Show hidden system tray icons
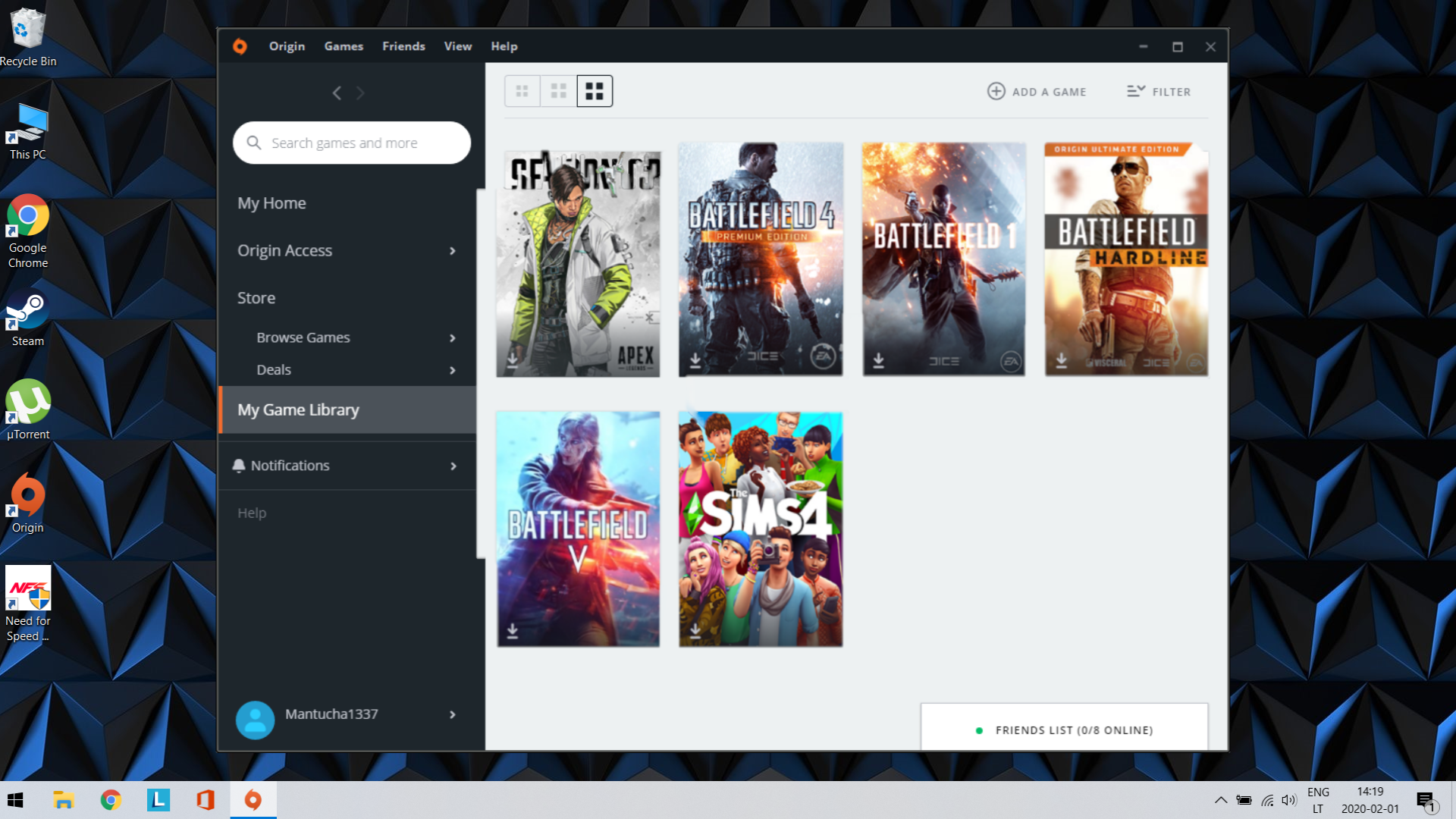Viewport: 1456px width, 819px height. point(1221,800)
